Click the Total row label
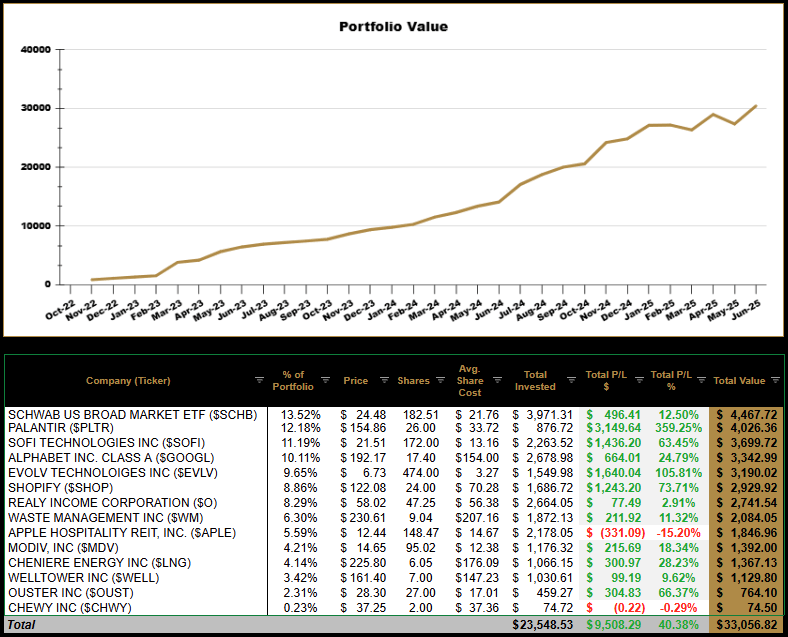This screenshot has width=788, height=637. point(21,624)
